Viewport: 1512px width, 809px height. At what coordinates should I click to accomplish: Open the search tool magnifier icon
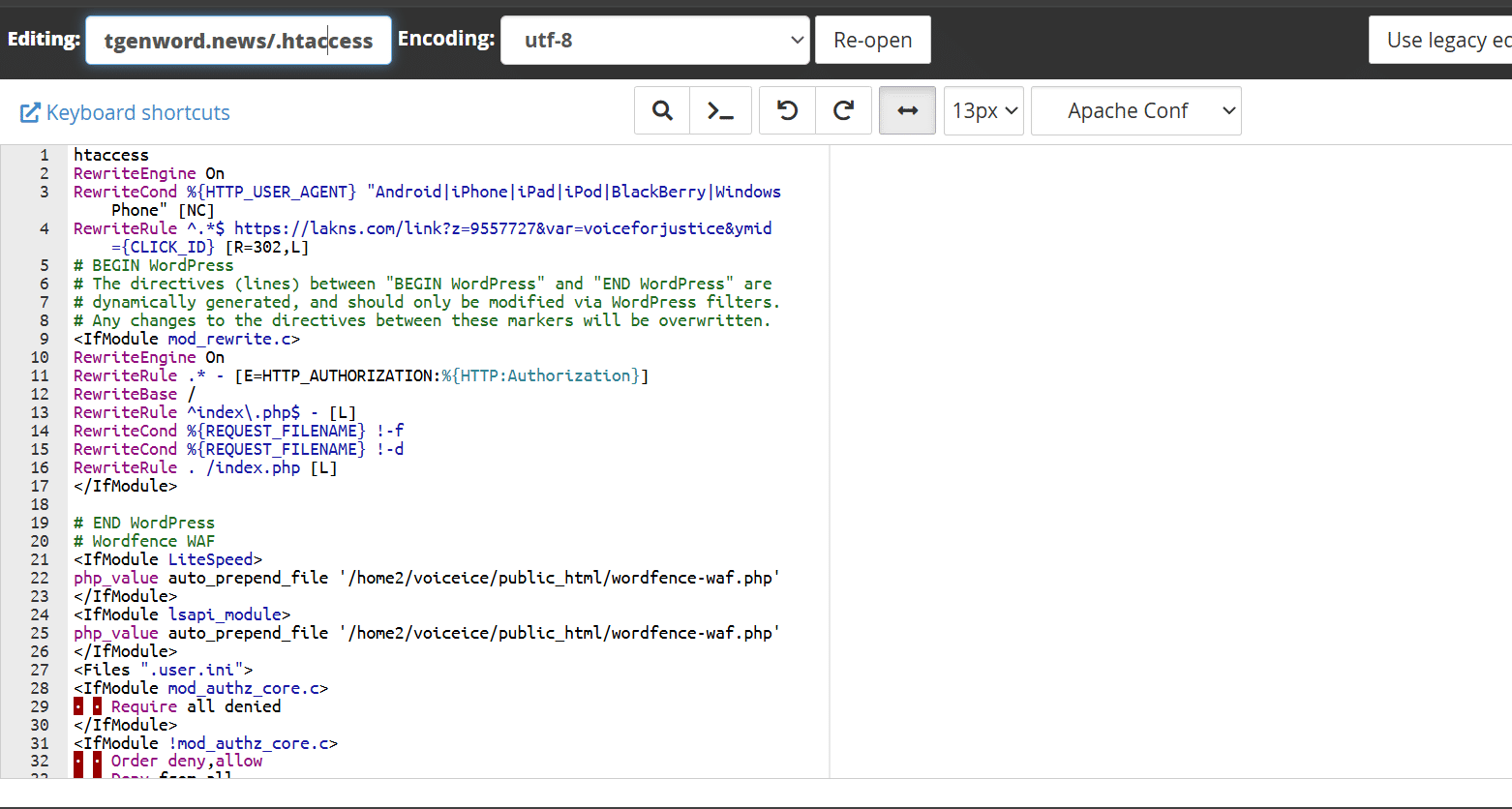tap(662, 110)
